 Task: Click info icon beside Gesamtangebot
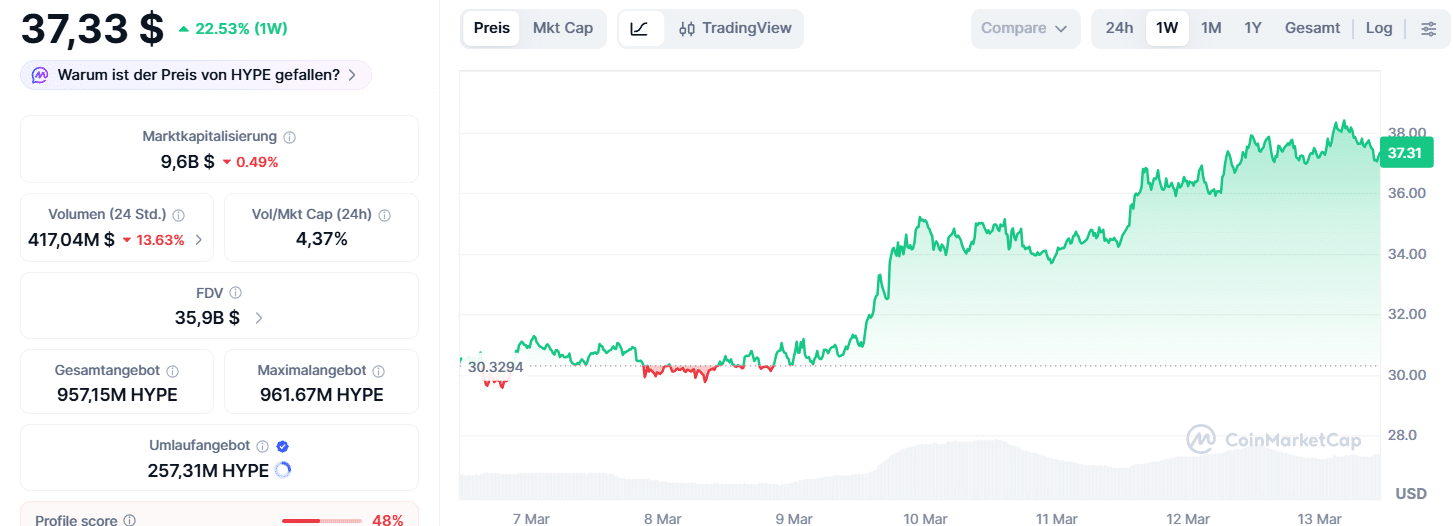(172, 371)
